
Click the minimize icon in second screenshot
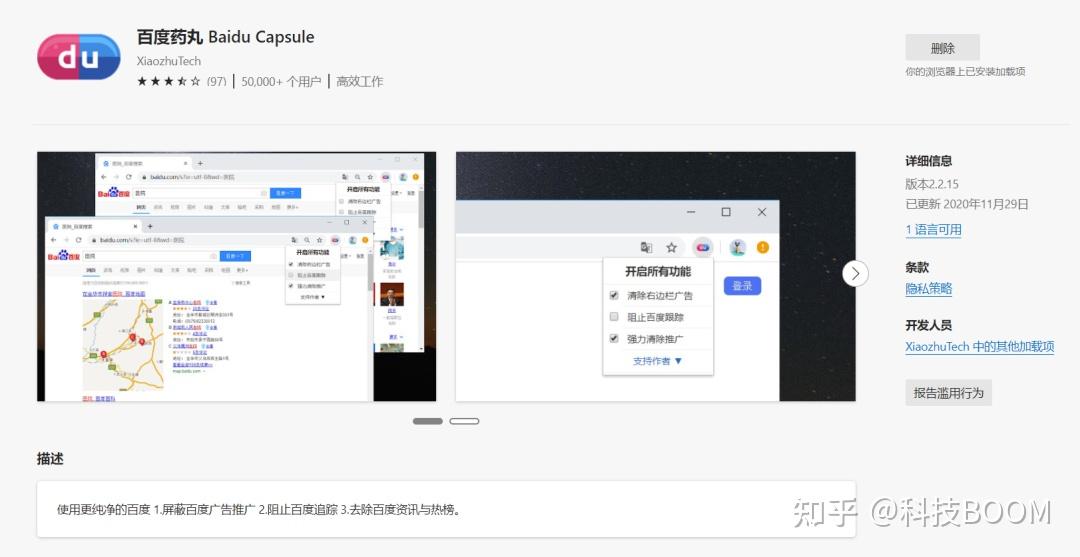pyautogui.click(x=691, y=212)
